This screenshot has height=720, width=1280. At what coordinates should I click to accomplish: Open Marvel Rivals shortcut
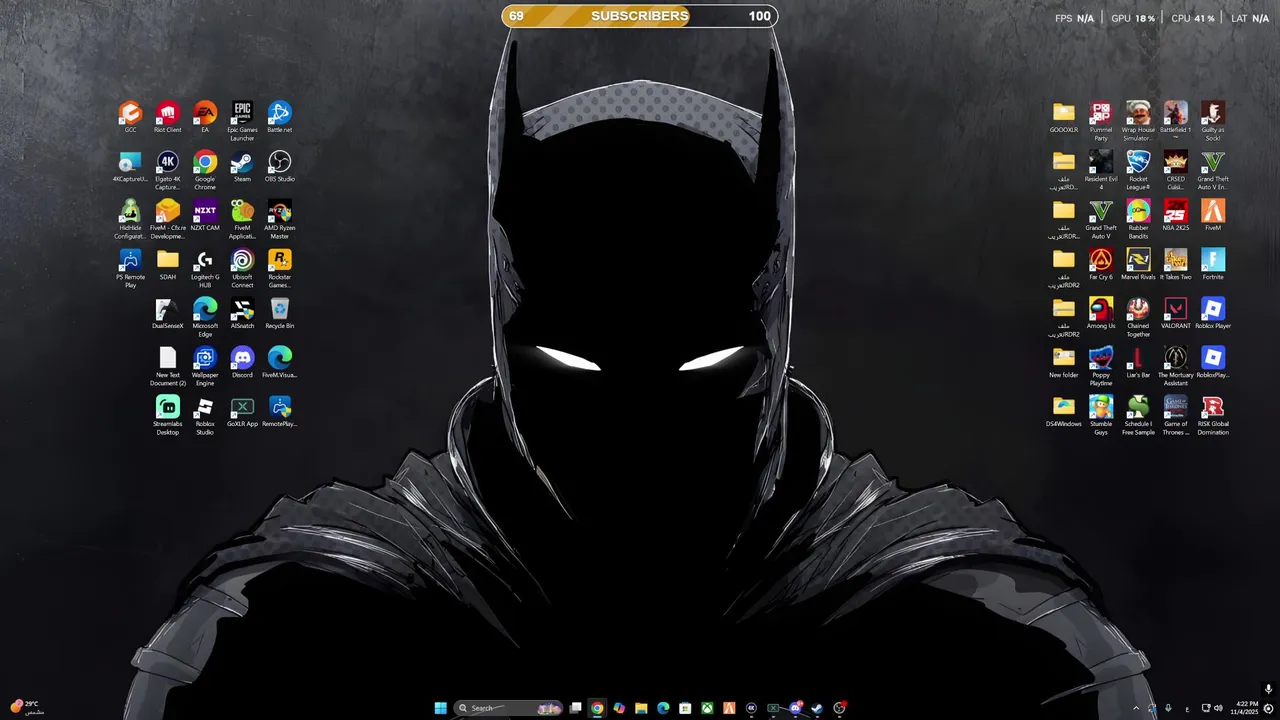pyautogui.click(x=1138, y=265)
